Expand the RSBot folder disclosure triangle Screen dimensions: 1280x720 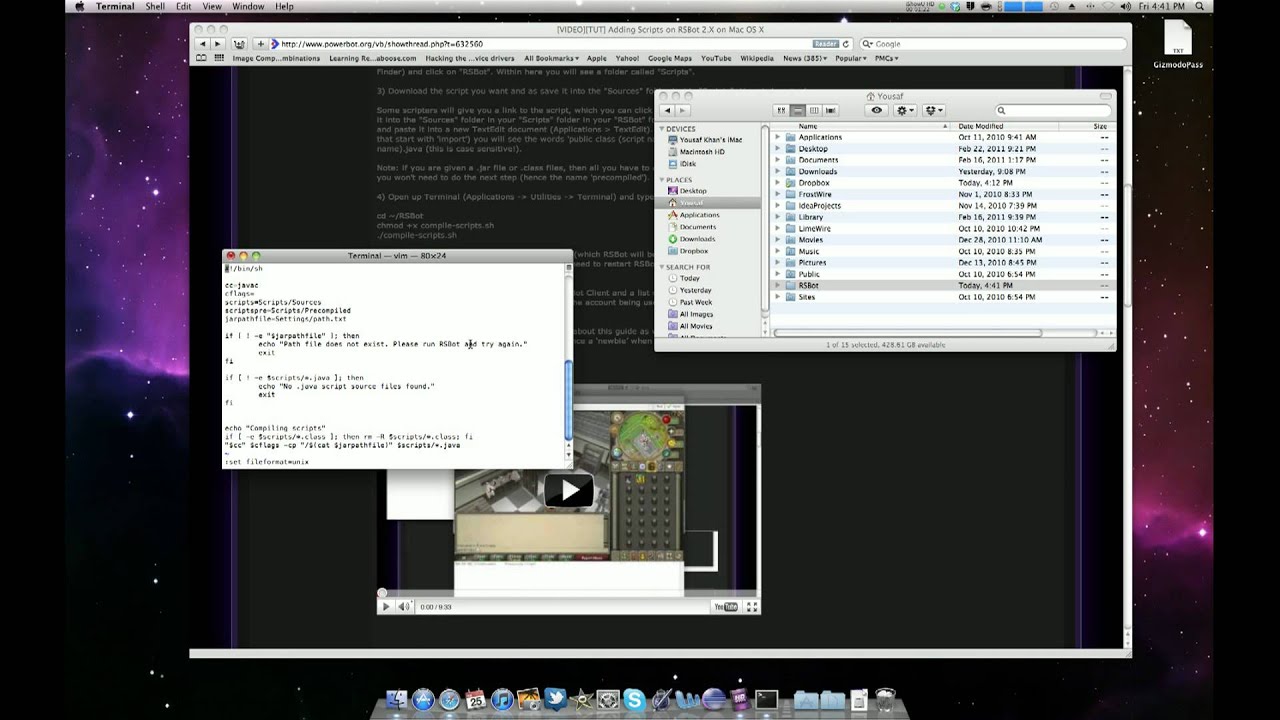778,285
